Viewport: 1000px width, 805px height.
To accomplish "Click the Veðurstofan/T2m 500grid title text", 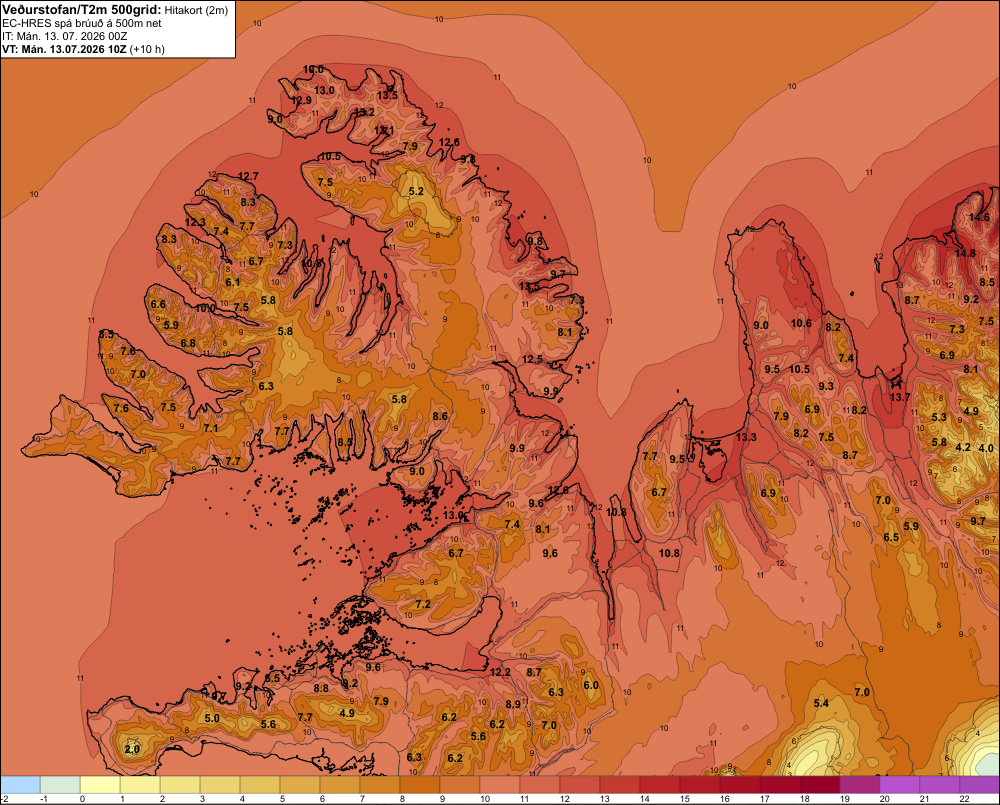I will pyautogui.click(x=82, y=9).
